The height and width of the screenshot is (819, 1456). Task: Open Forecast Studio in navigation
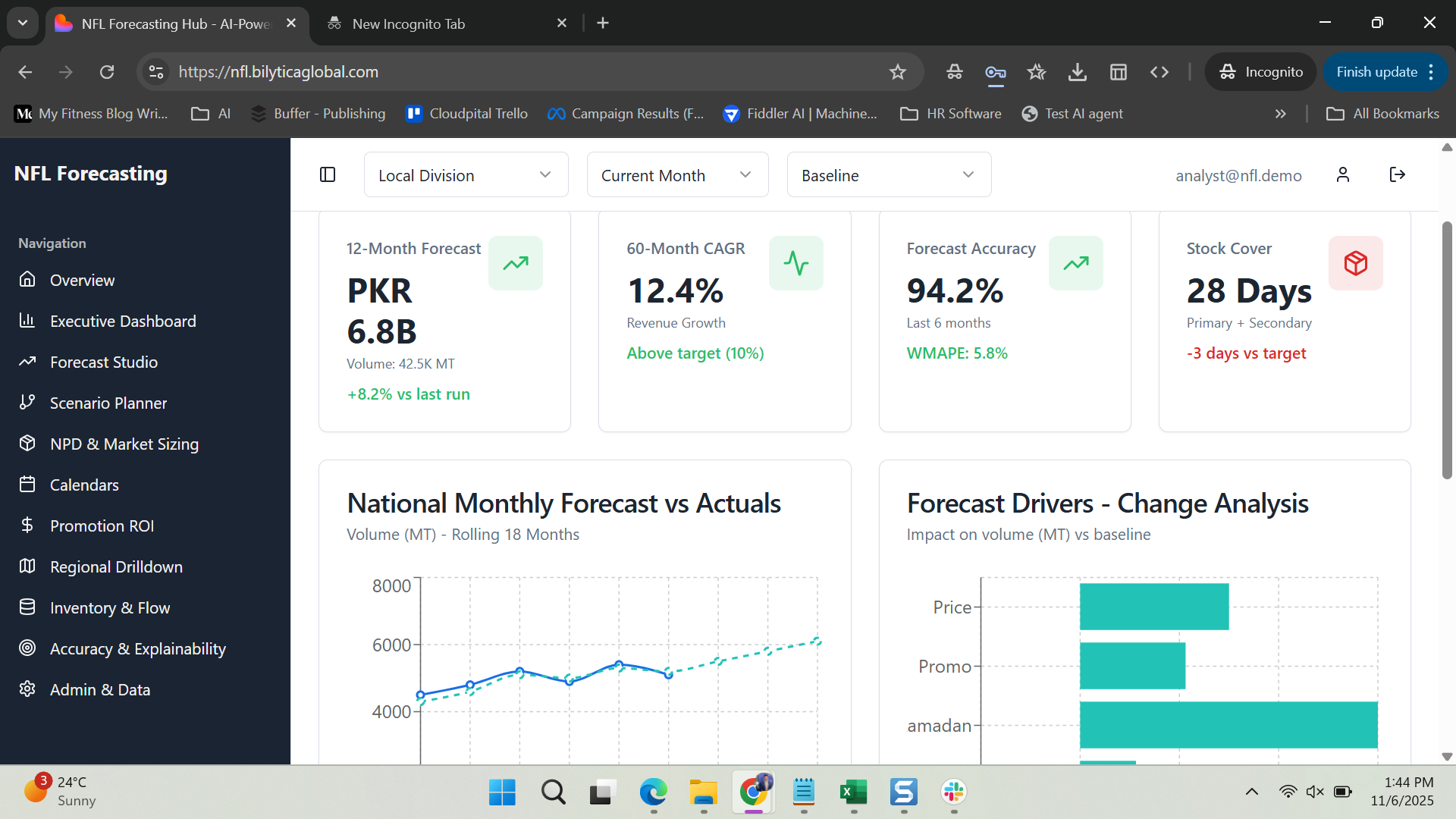104,362
